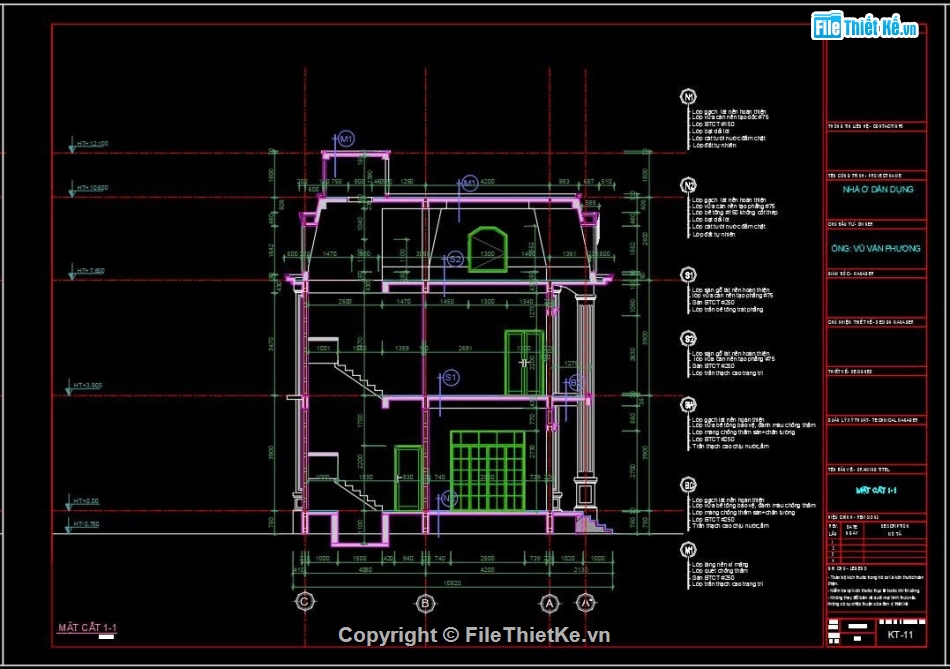The width and height of the screenshot is (950, 669).
Task: Select the N1 circle marker in the notes legend
Action: (688, 97)
